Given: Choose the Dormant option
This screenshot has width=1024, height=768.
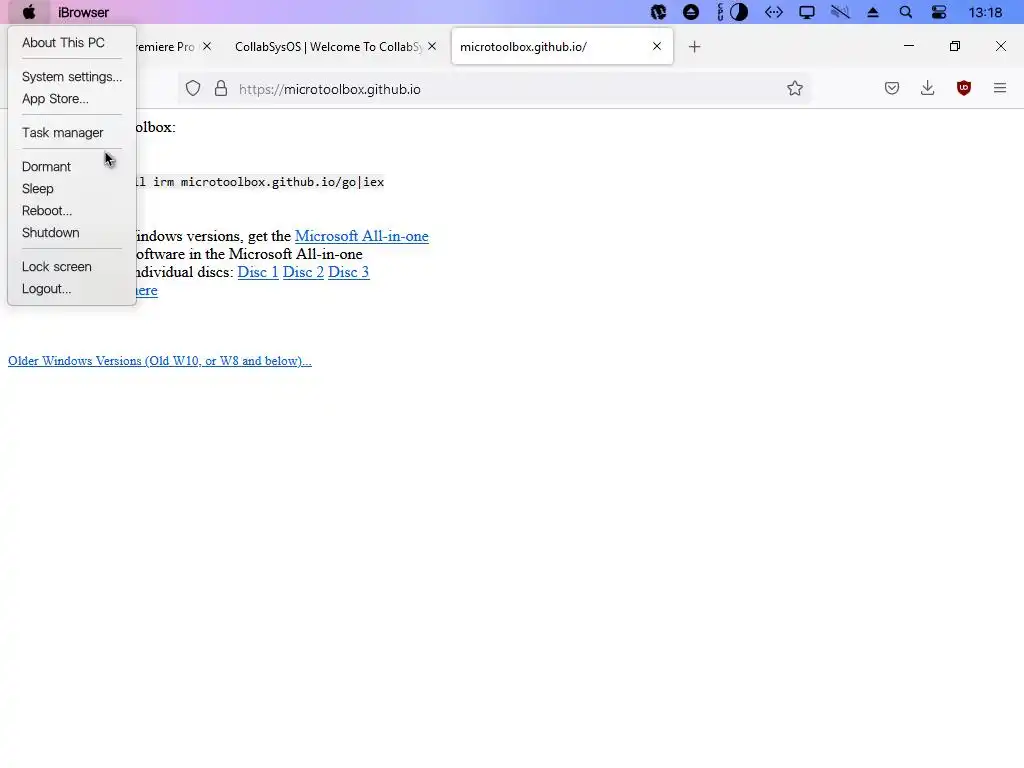Looking at the screenshot, I should tap(46, 167).
